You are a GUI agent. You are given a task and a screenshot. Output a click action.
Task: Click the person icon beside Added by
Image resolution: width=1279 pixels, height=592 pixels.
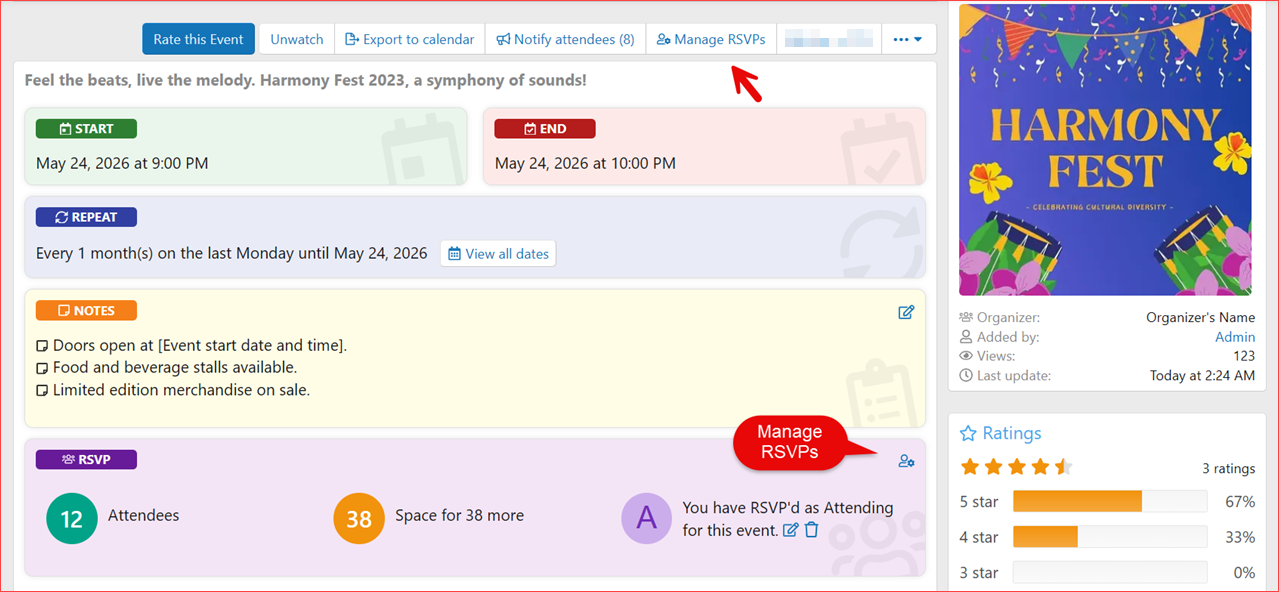[x=966, y=337]
